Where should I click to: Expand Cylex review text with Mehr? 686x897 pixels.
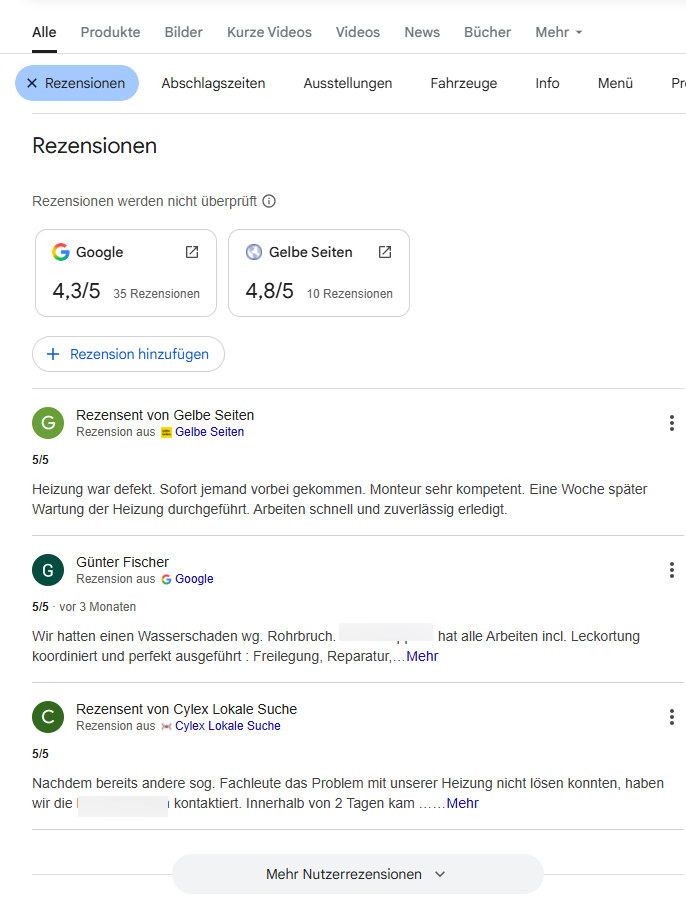(462, 803)
